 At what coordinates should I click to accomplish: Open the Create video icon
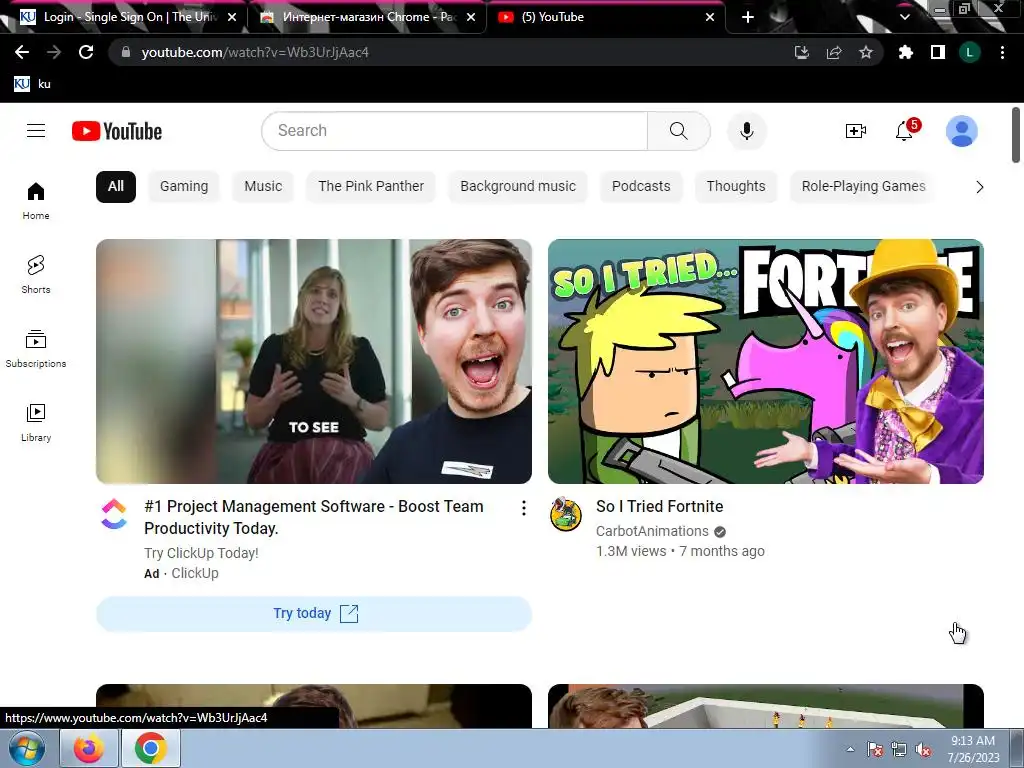point(856,131)
